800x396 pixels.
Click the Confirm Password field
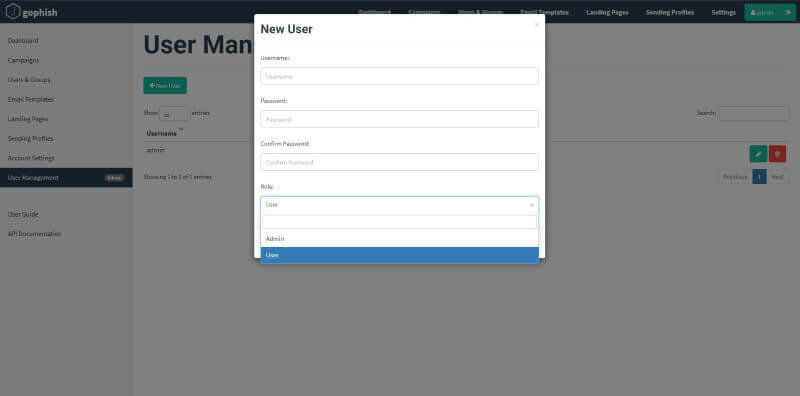399,162
